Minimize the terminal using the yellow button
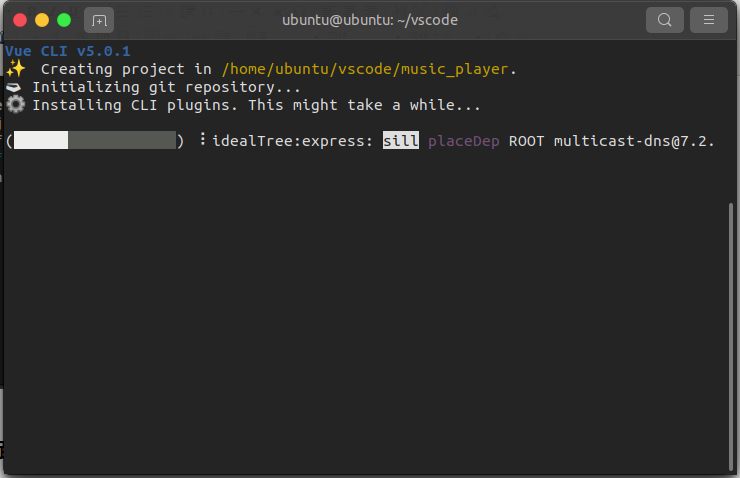The width and height of the screenshot is (740, 478). (x=42, y=20)
